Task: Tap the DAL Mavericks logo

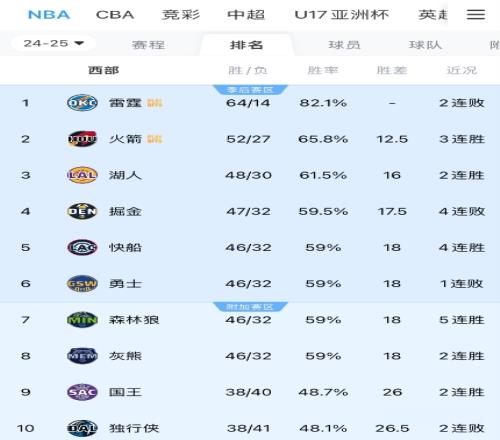Action: [82, 428]
